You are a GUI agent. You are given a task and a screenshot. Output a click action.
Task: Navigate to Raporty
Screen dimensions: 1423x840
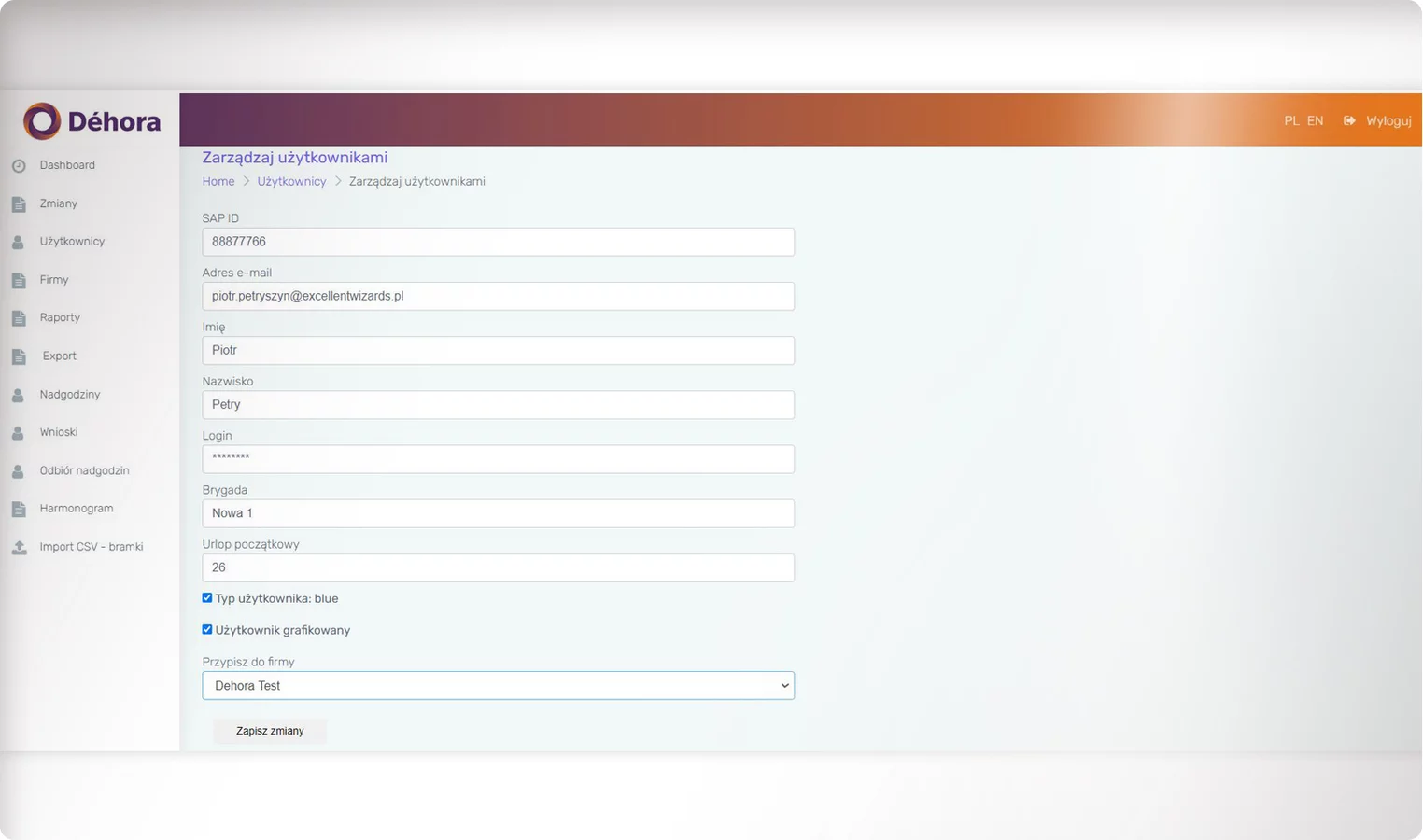tap(60, 317)
